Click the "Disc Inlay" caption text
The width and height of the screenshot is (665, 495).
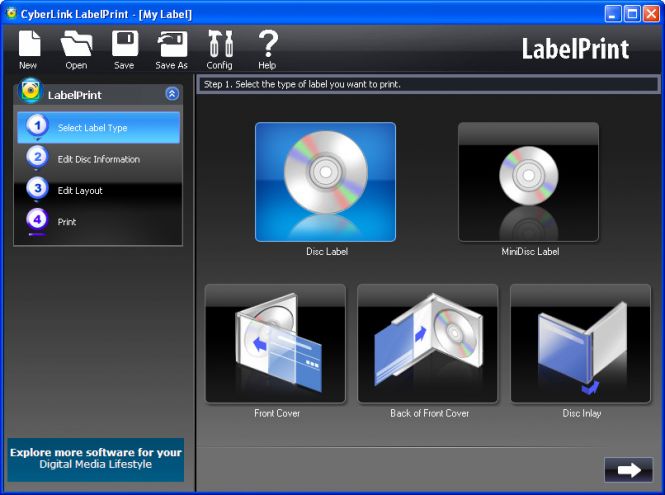(x=582, y=413)
